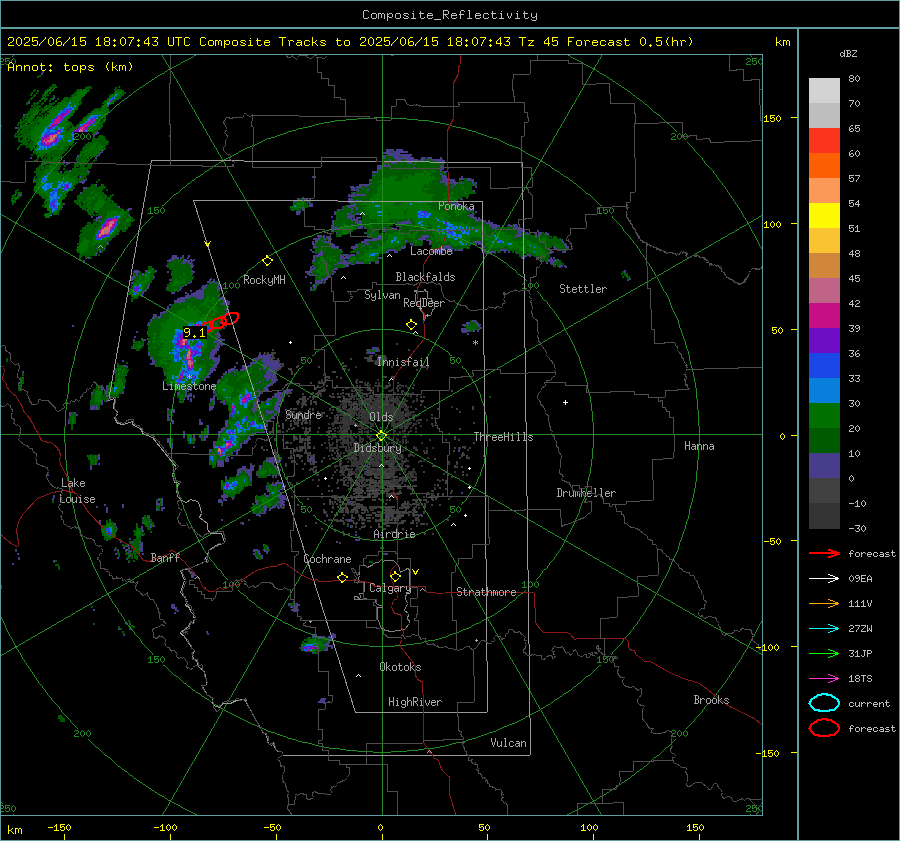Screen dimensions: 900x841
Task: Click the green 31JP arrow in the legend
Action: (x=824, y=653)
